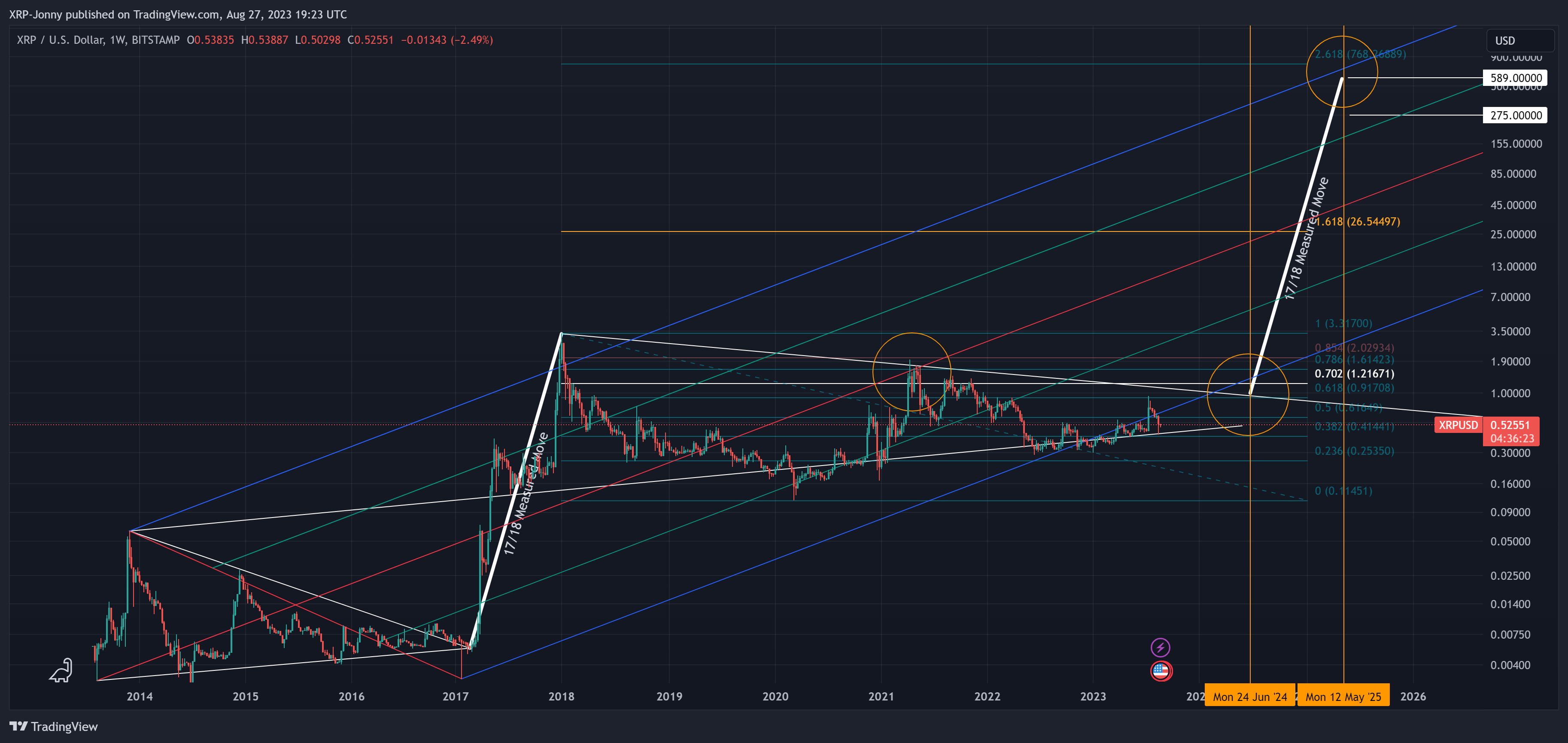Click the 1.00000 price axis label
The height and width of the screenshot is (743, 1568).
coord(1510,393)
